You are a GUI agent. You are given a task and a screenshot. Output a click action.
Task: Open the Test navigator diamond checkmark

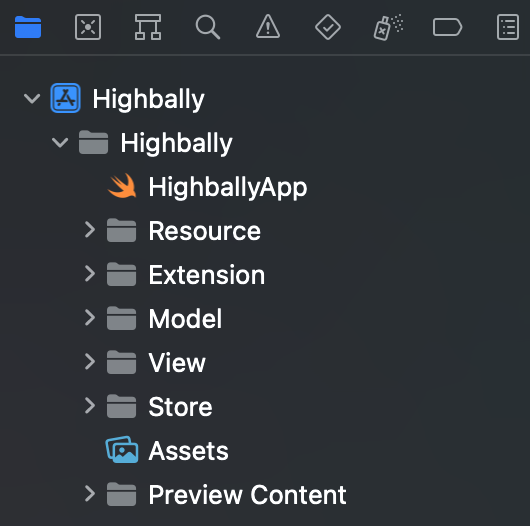click(x=328, y=27)
